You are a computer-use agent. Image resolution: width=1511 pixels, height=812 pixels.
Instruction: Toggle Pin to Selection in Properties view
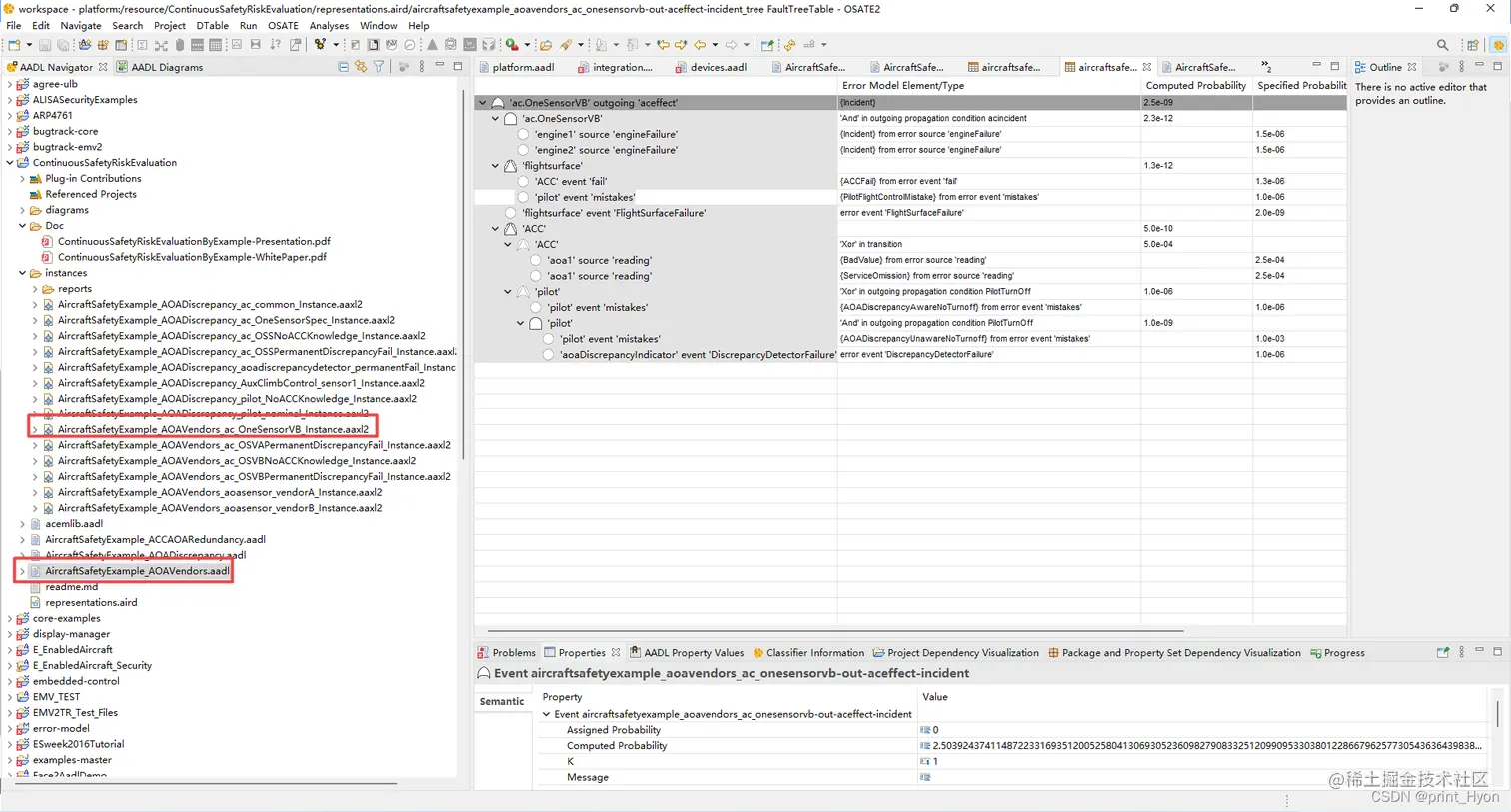click(x=1442, y=653)
